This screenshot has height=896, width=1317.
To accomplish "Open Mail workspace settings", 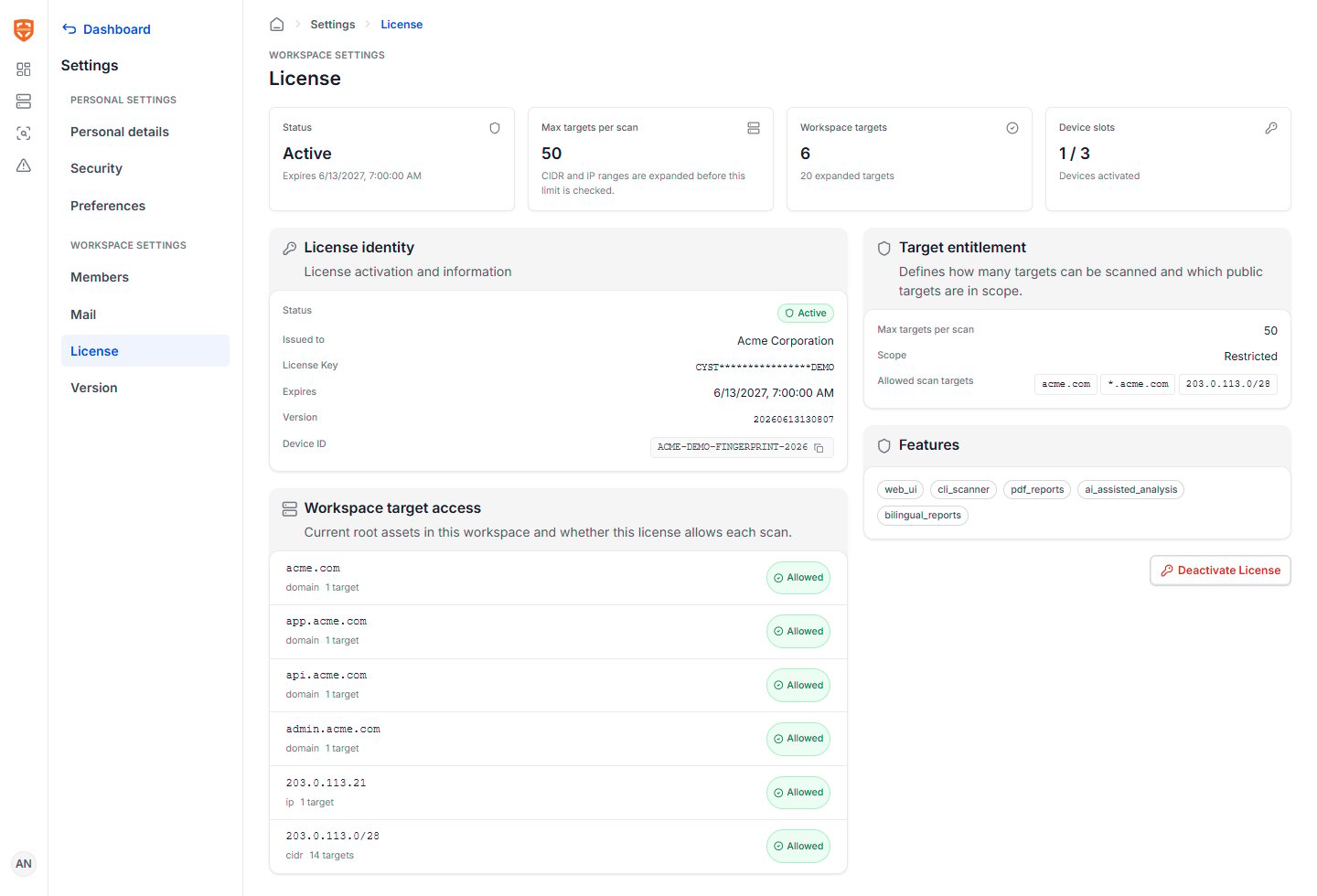I will tap(83, 315).
